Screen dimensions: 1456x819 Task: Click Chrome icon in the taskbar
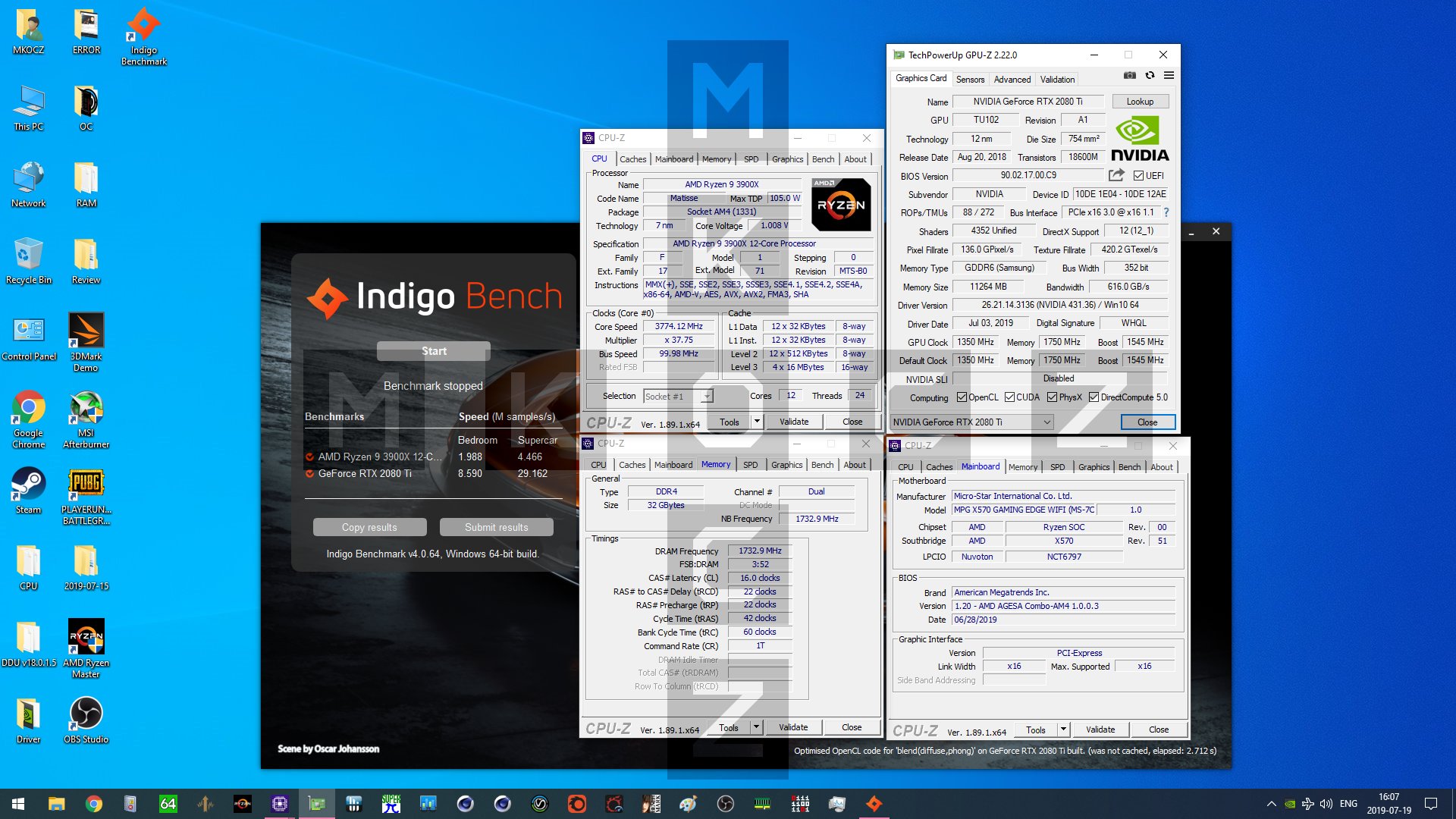click(94, 804)
